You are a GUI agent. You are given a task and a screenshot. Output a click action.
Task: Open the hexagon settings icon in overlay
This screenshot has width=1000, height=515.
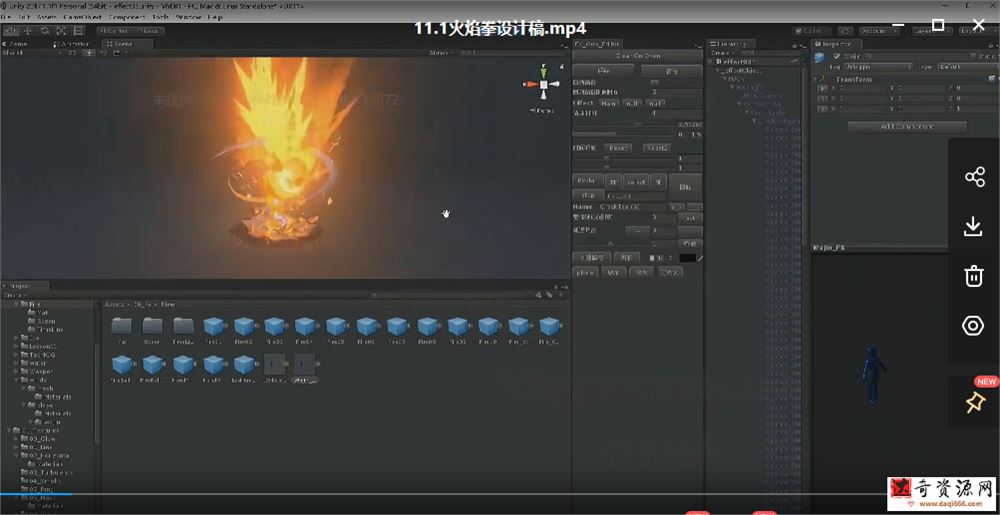pyautogui.click(x=973, y=326)
